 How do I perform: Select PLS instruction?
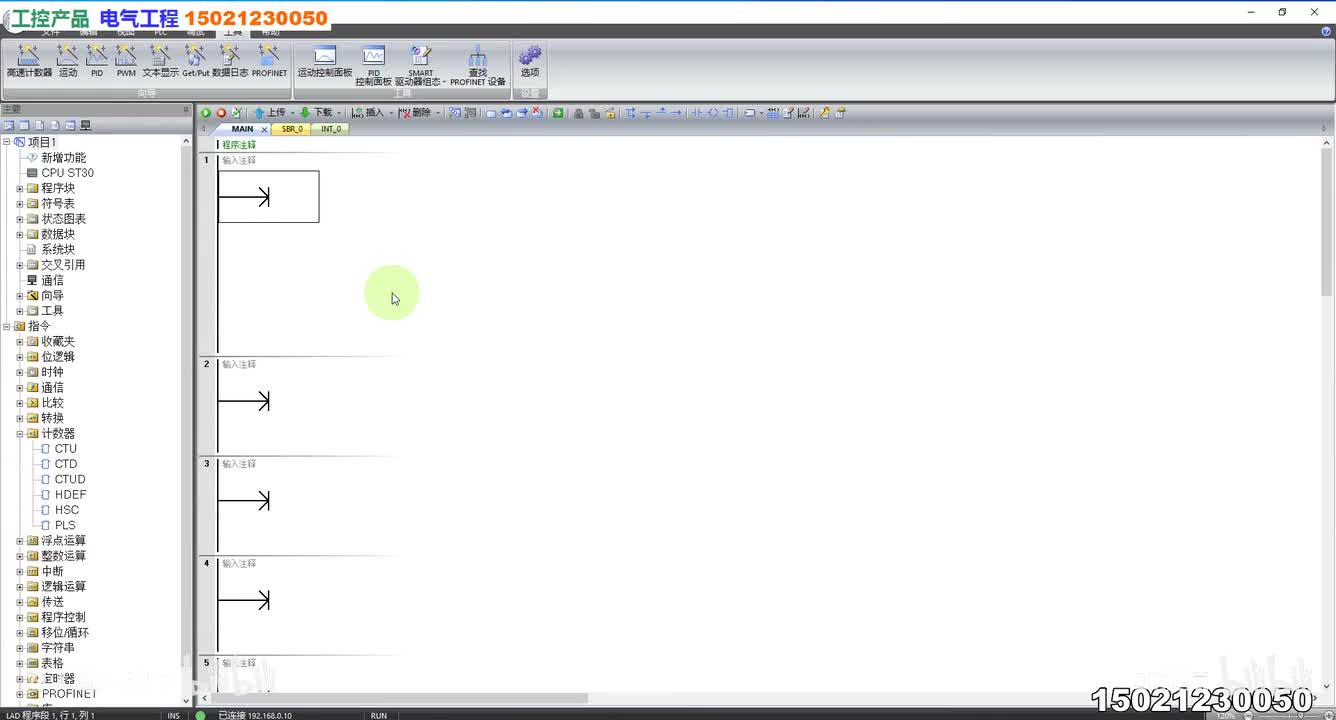coord(65,525)
